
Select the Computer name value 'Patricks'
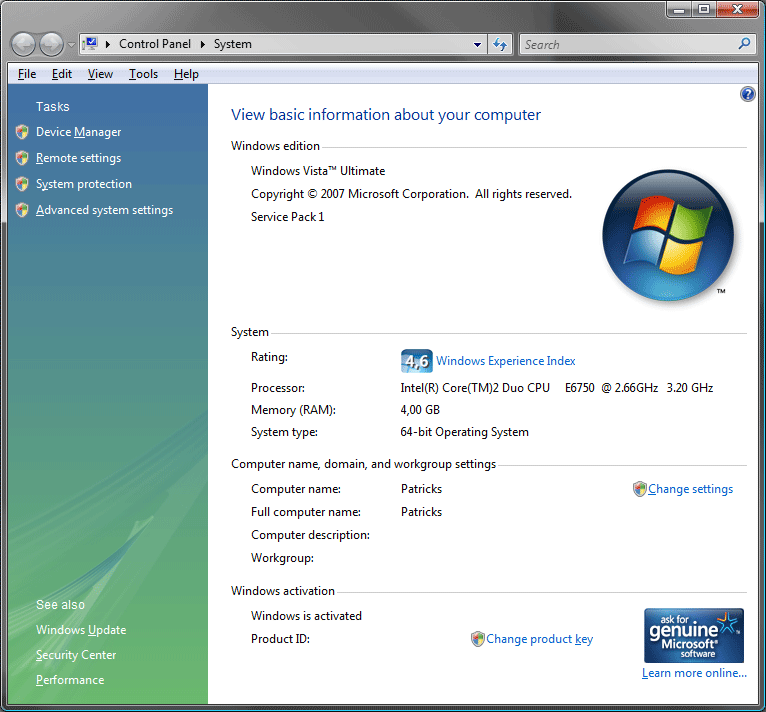click(x=421, y=489)
